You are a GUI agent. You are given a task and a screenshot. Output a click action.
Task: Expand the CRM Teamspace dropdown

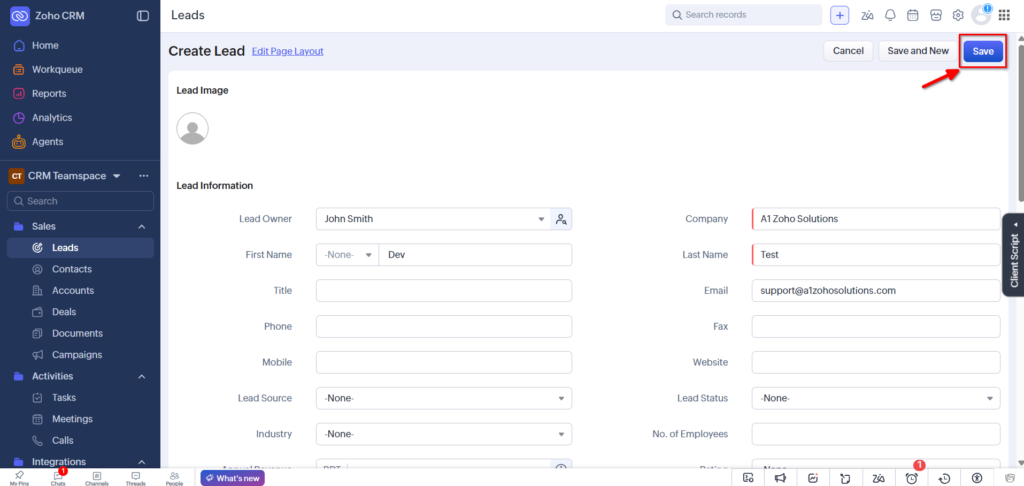coord(117,176)
